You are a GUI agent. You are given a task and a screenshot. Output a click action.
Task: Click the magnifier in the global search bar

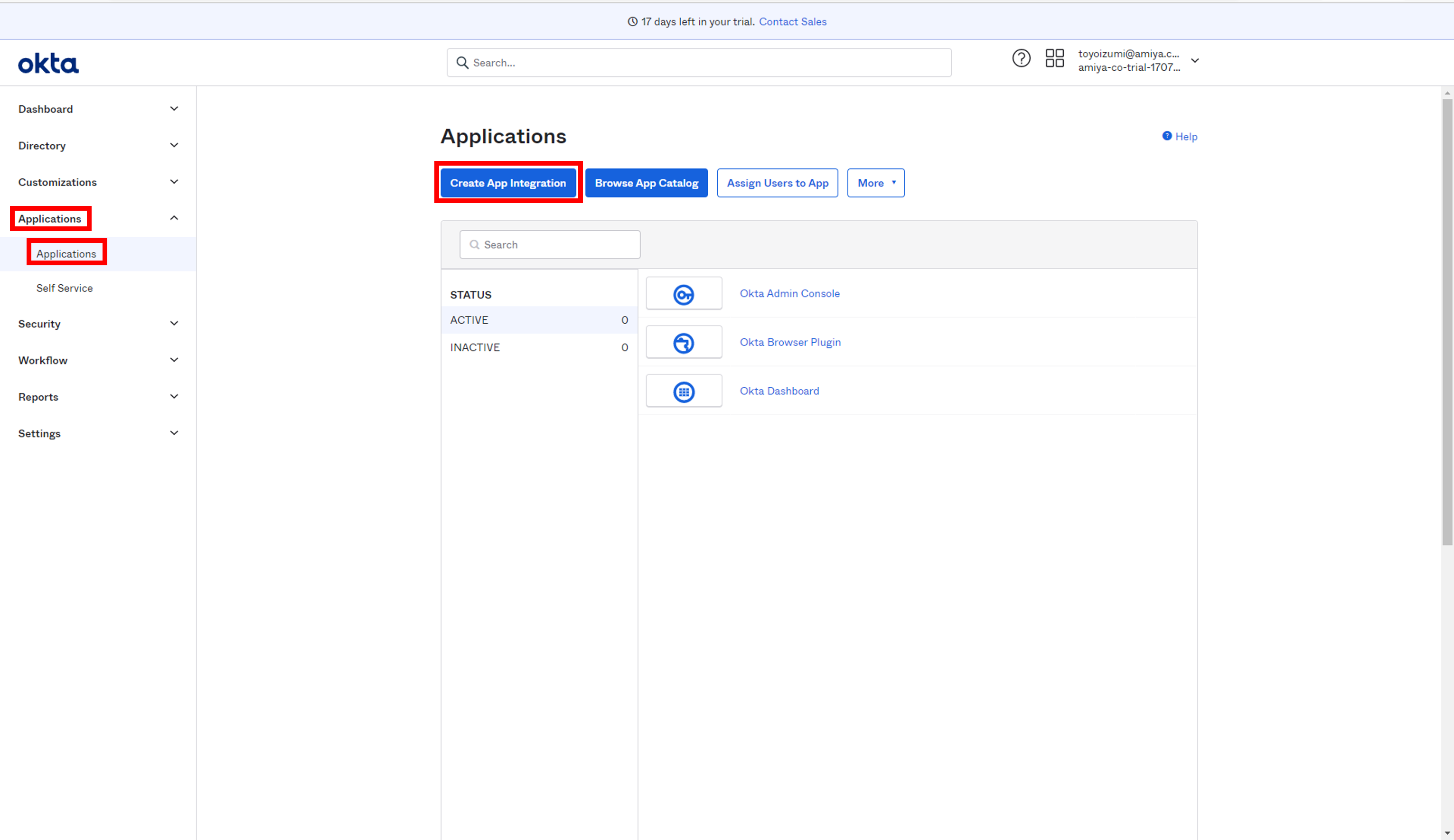[462, 62]
